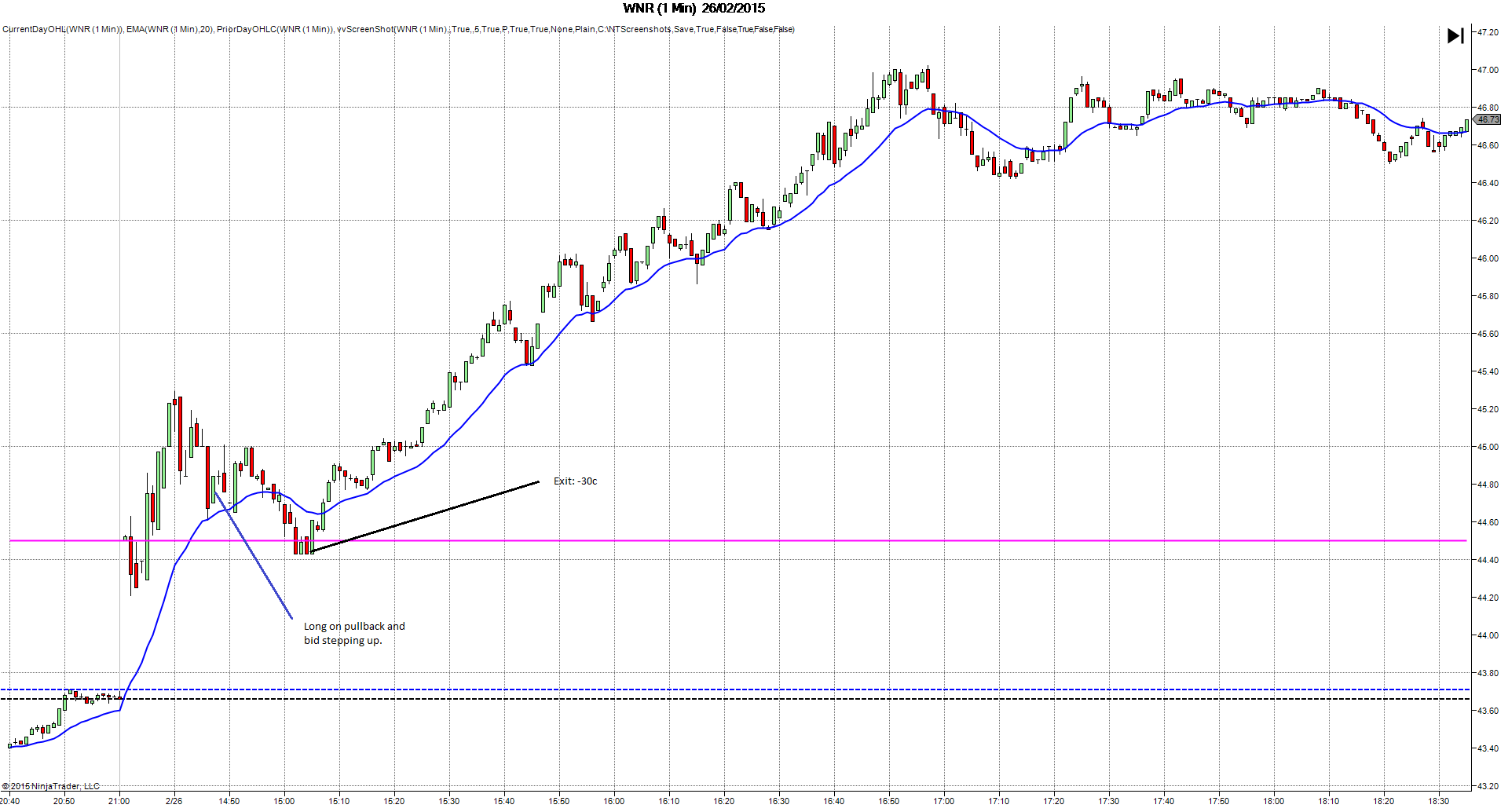Click the 18:30 time axis label
The image size is (1508, 812).
1439,801
